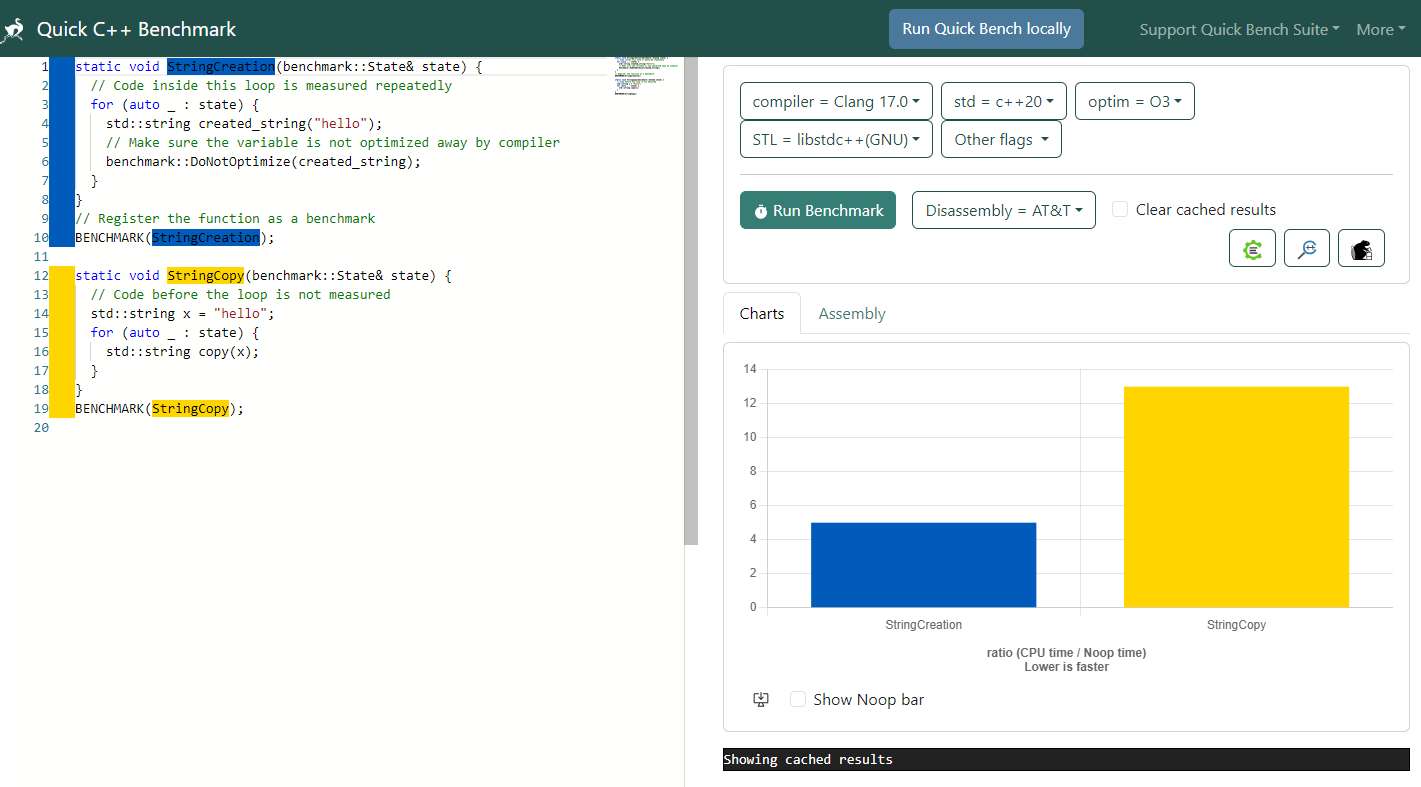Expand the Other flags dropdown
This screenshot has height=787, width=1421.
pos(1000,140)
